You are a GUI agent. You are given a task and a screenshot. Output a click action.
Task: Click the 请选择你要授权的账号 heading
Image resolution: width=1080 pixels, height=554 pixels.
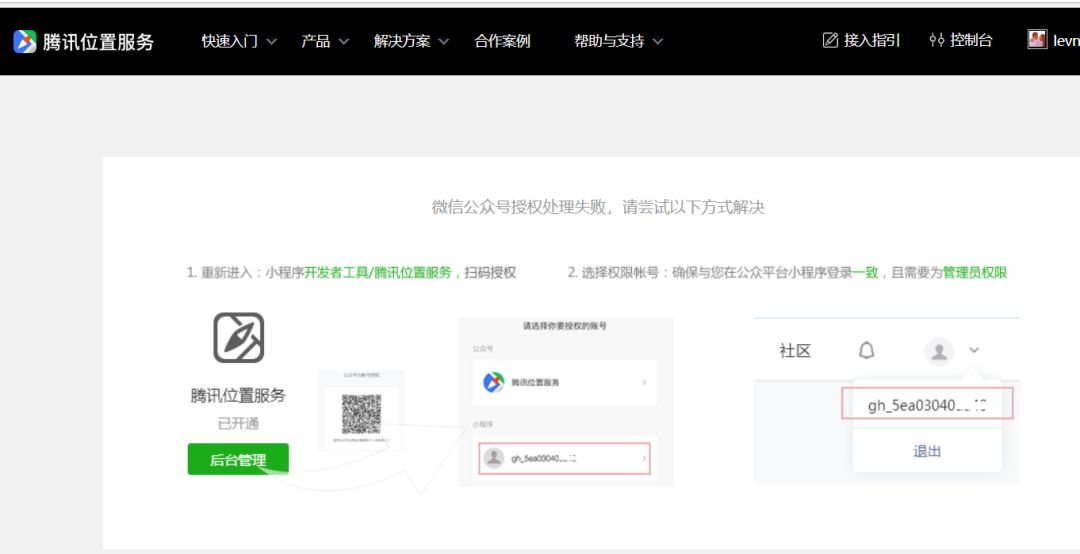click(x=565, y=327)
